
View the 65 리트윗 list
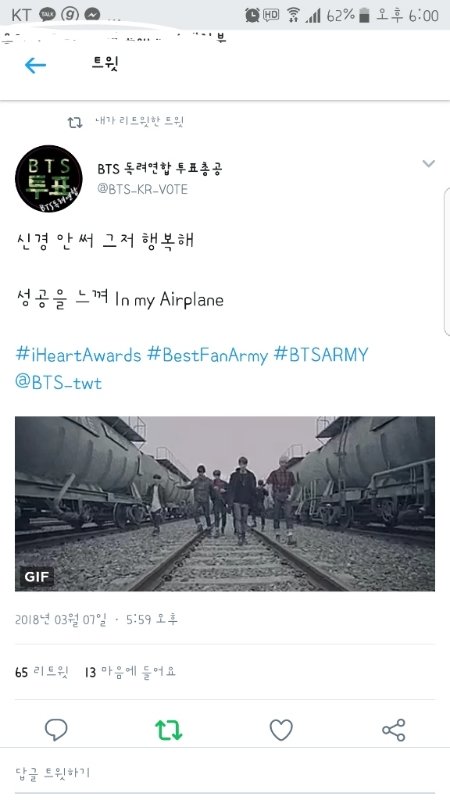[x=41, y=672]
